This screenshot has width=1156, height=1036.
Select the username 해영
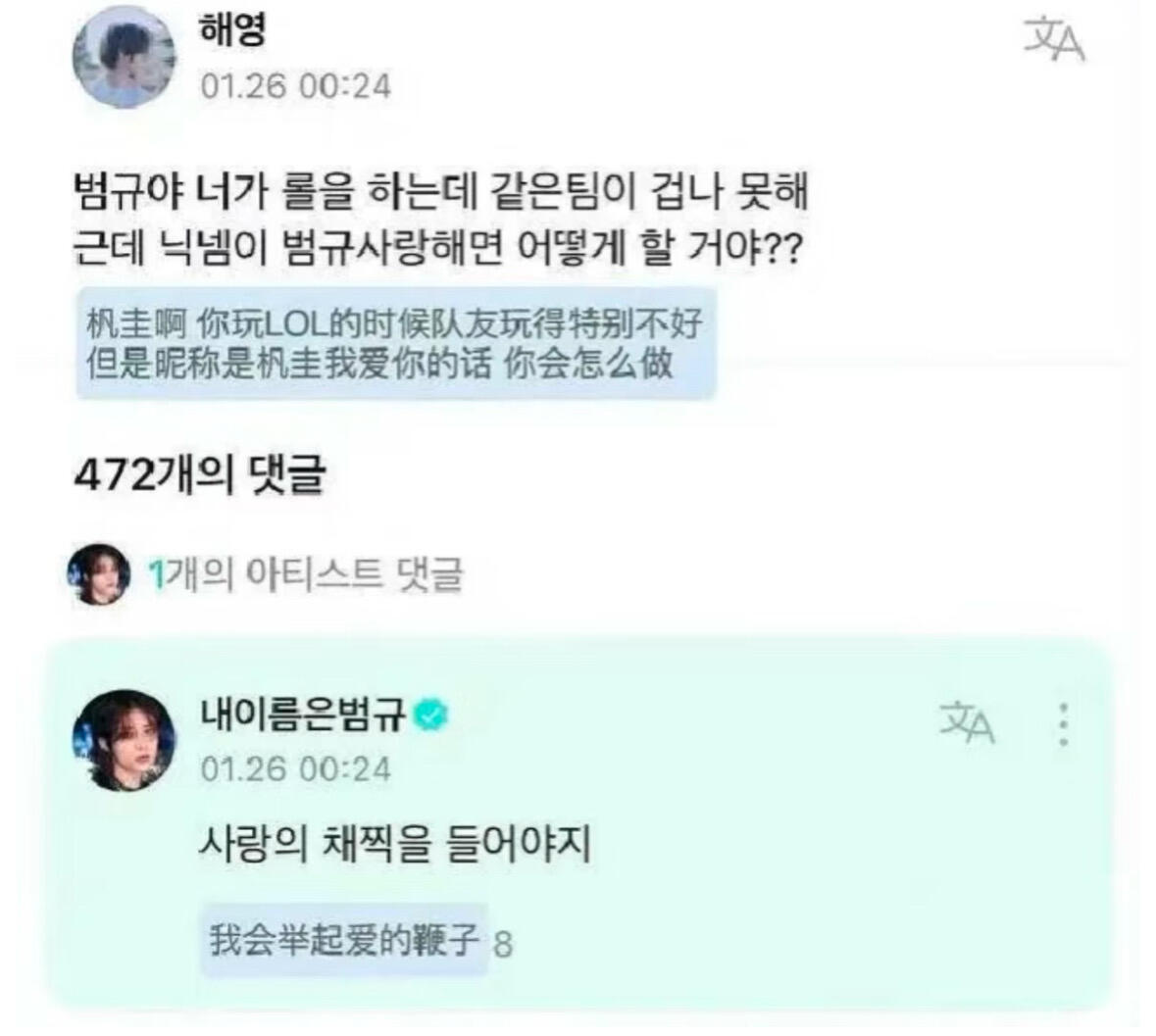click(232, 30)
